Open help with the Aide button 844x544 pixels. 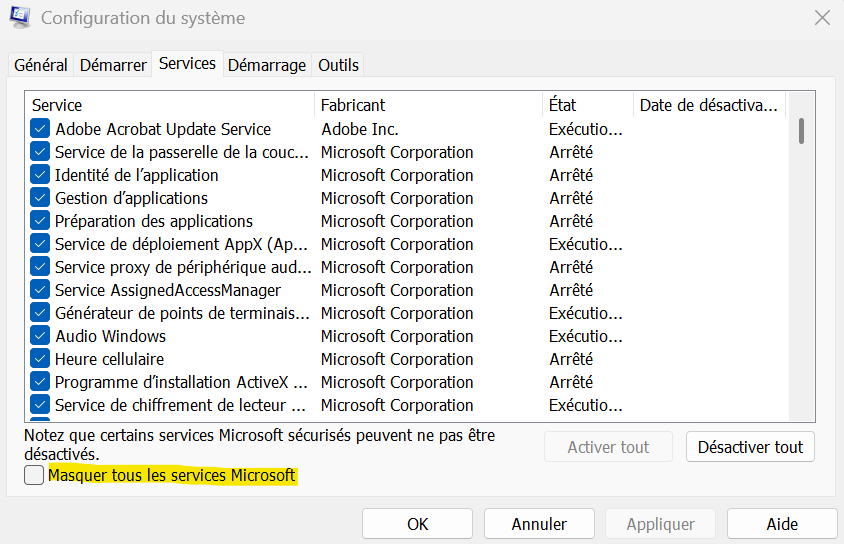point(782,524)
